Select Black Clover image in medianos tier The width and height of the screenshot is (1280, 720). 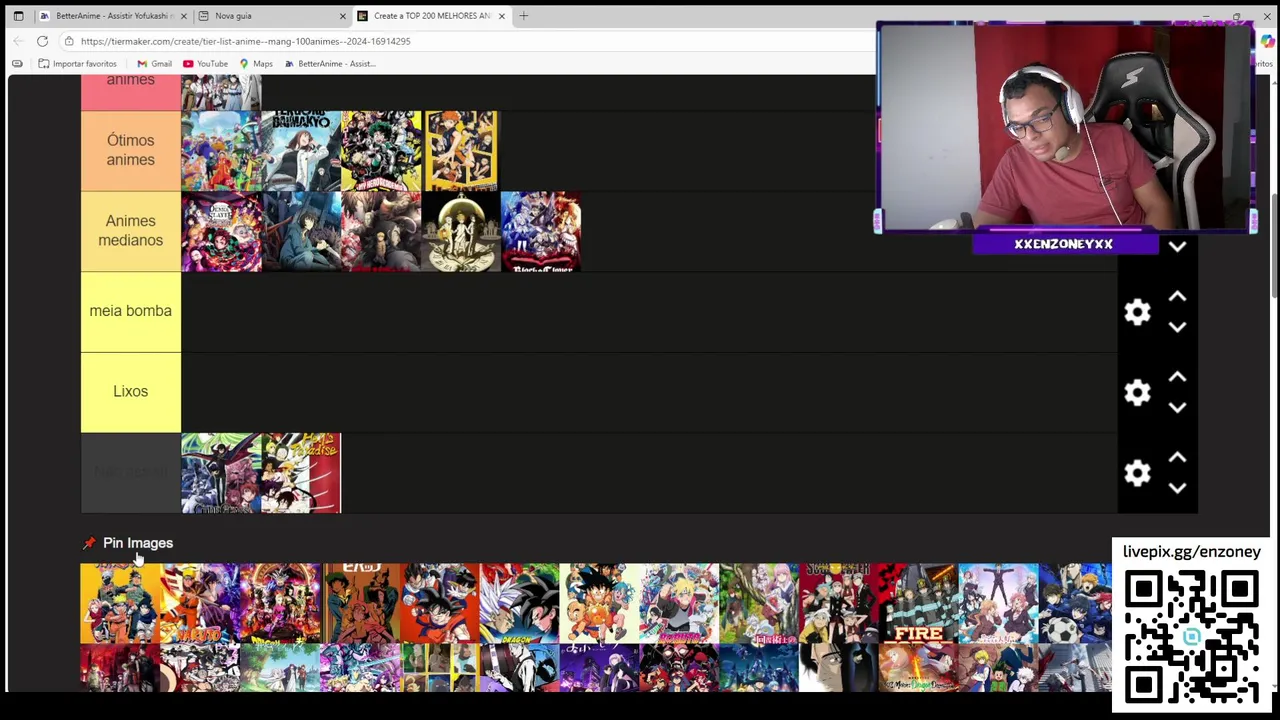[x=541, y=231]
